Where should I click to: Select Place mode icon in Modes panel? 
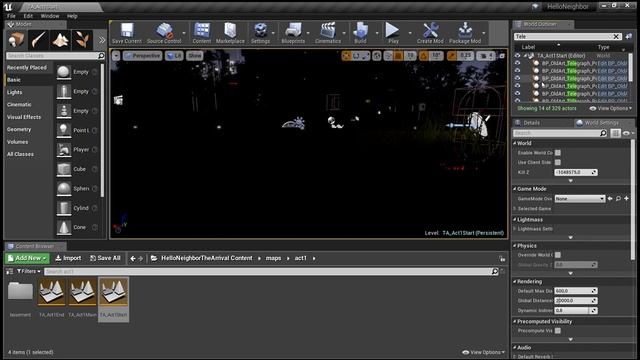[x=16, y=40]
